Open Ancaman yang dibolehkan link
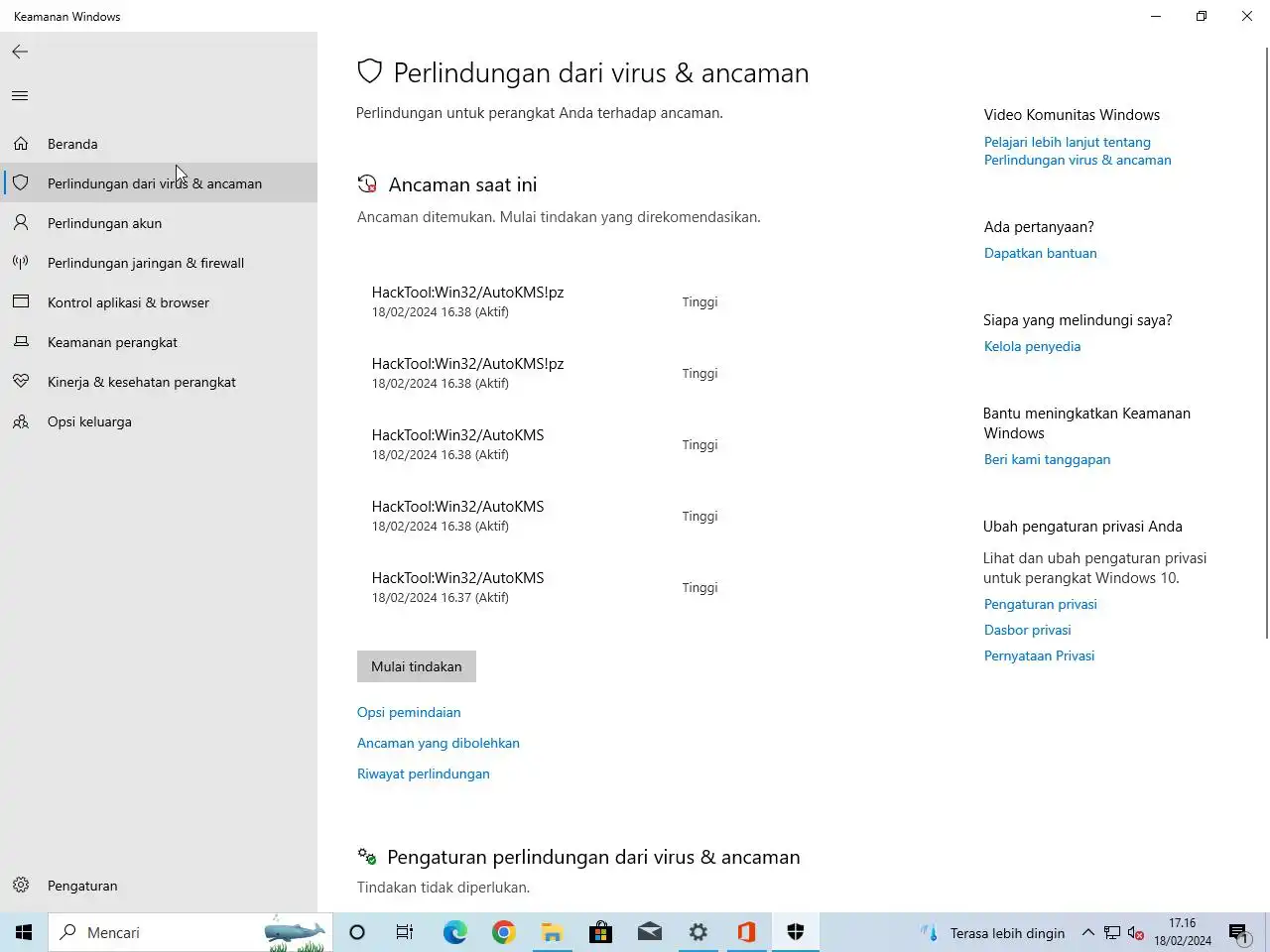The height and width of the screenshot is (952, 1270). [x=439, y=743]
